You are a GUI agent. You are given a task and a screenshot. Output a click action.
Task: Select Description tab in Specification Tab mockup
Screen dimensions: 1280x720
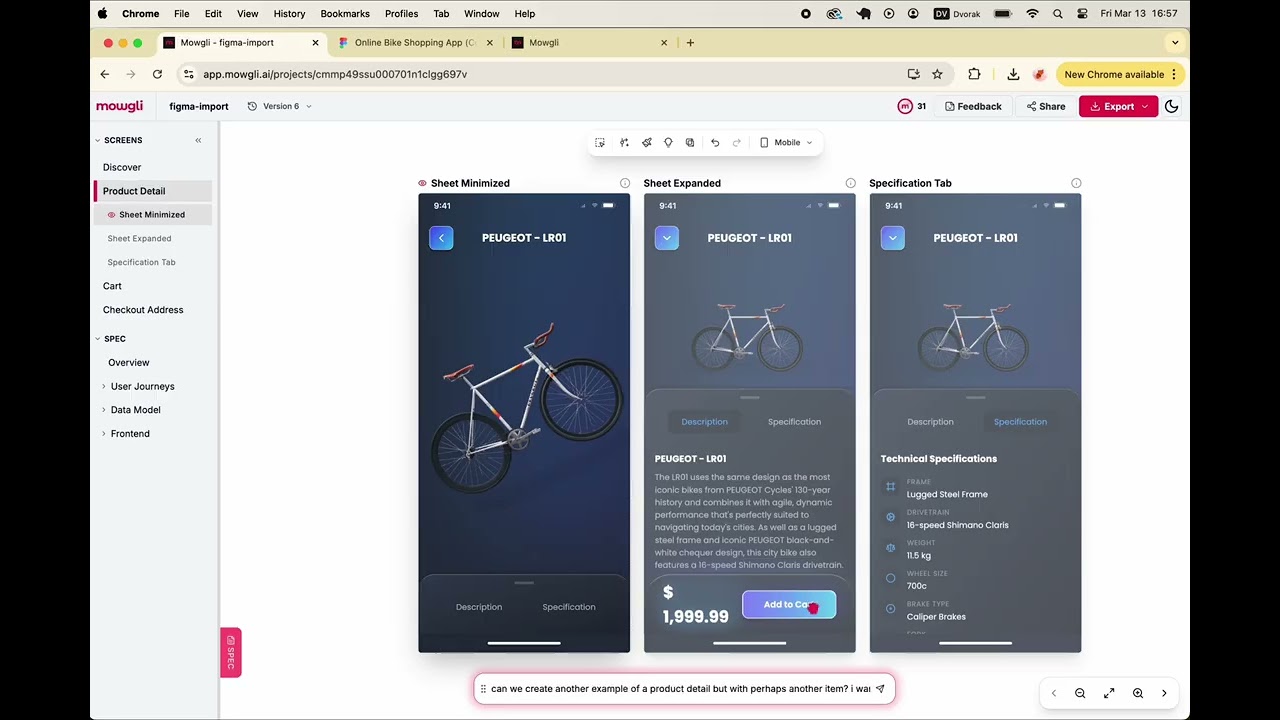click(x=930, y=422)
